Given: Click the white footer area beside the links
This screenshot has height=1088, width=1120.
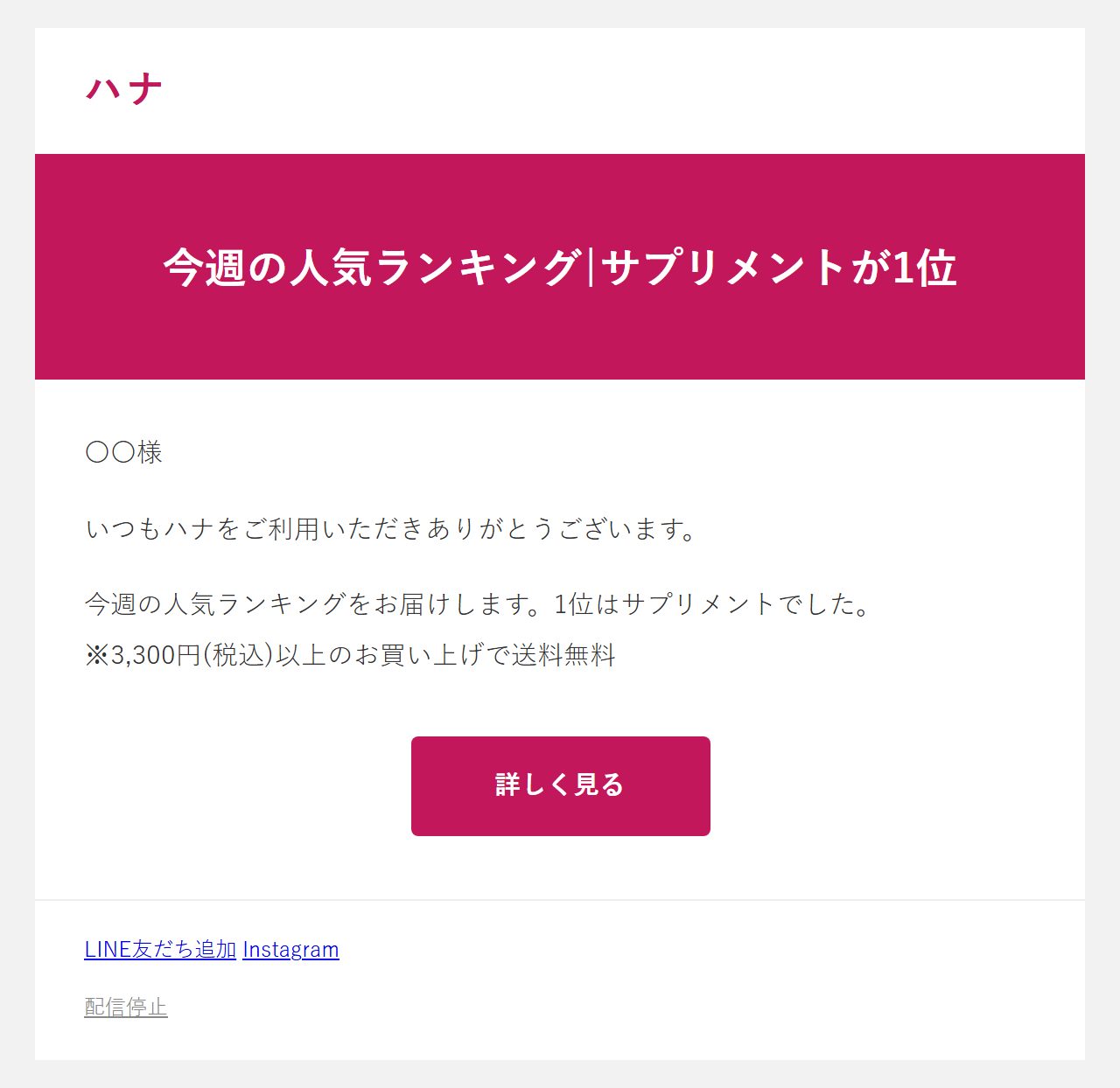Looking at the screenshot, I should coord(700,980).
